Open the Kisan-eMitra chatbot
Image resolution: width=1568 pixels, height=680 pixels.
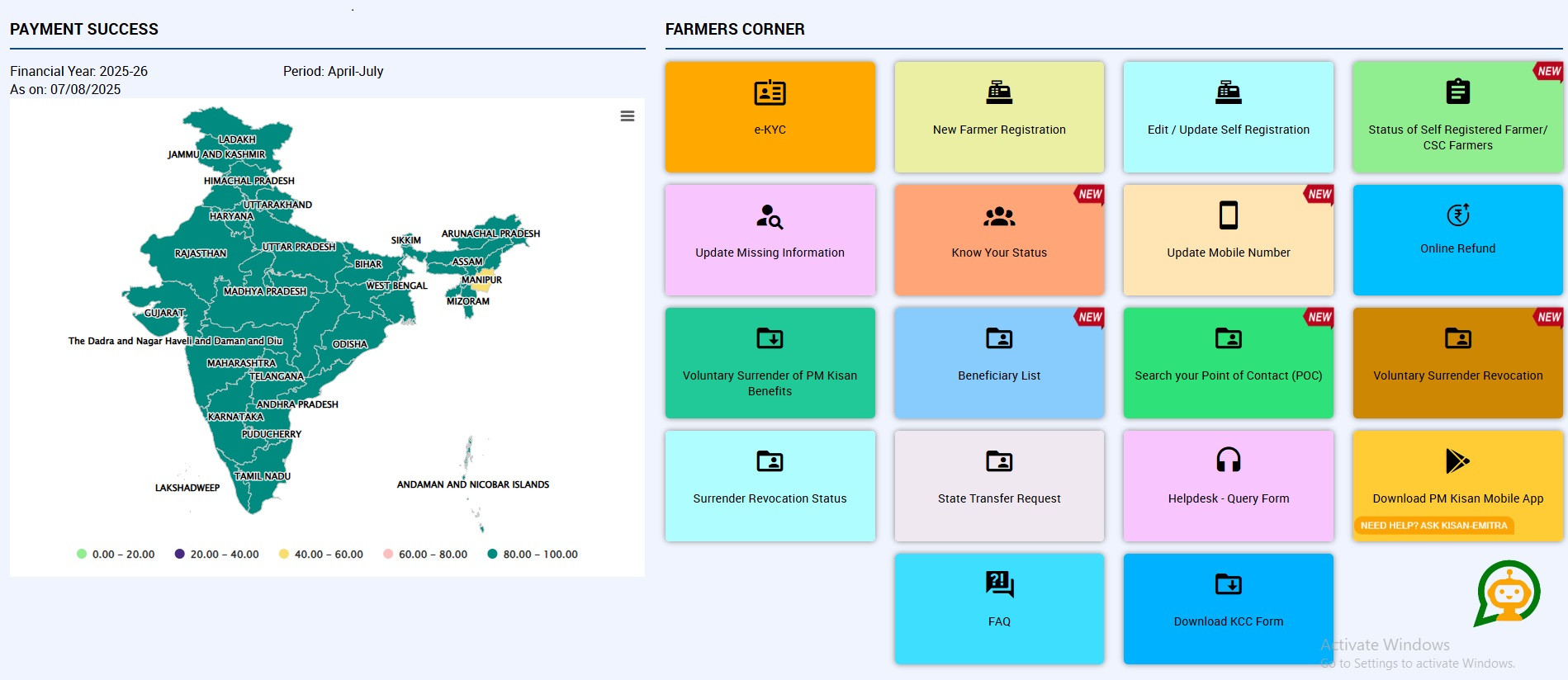click(x=1508, y=593)
